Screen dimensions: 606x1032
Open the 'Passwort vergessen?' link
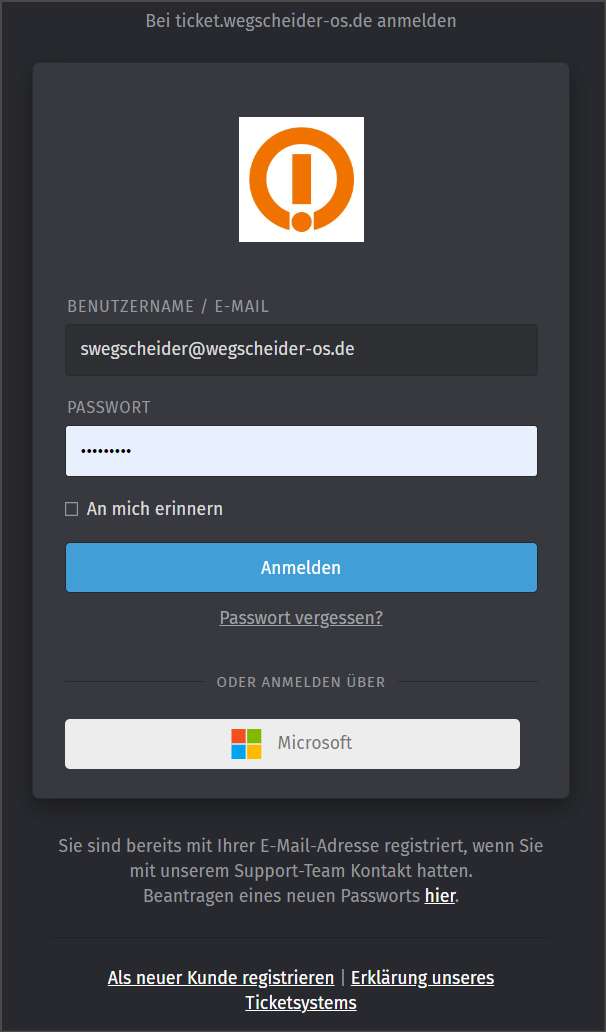tap(301, 618)
